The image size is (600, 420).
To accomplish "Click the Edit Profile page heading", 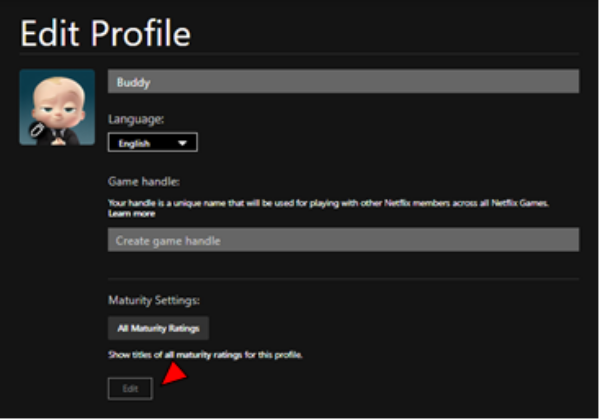I will point(105,33).
